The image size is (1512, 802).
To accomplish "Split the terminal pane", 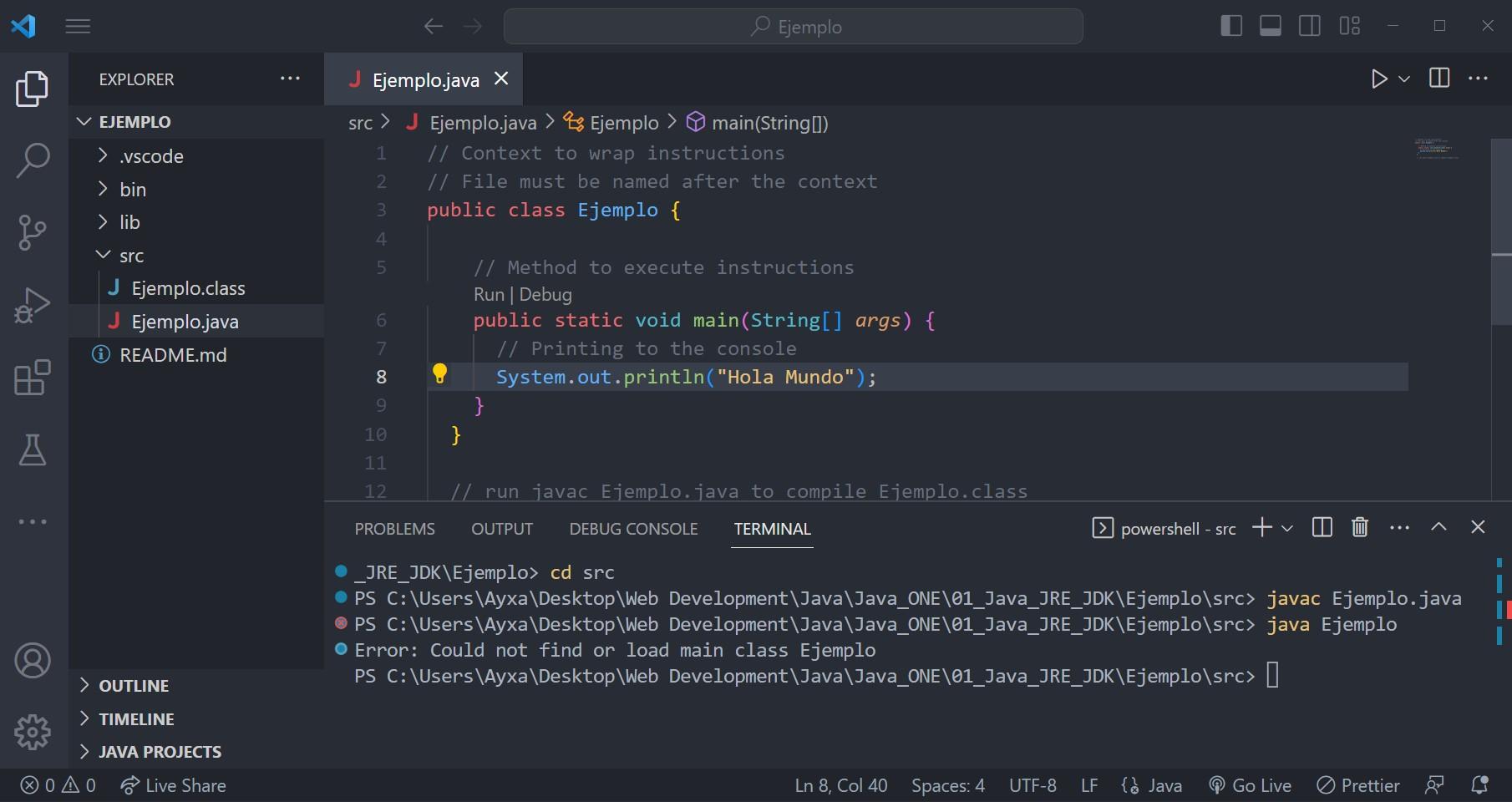I will pos(1322,527).
